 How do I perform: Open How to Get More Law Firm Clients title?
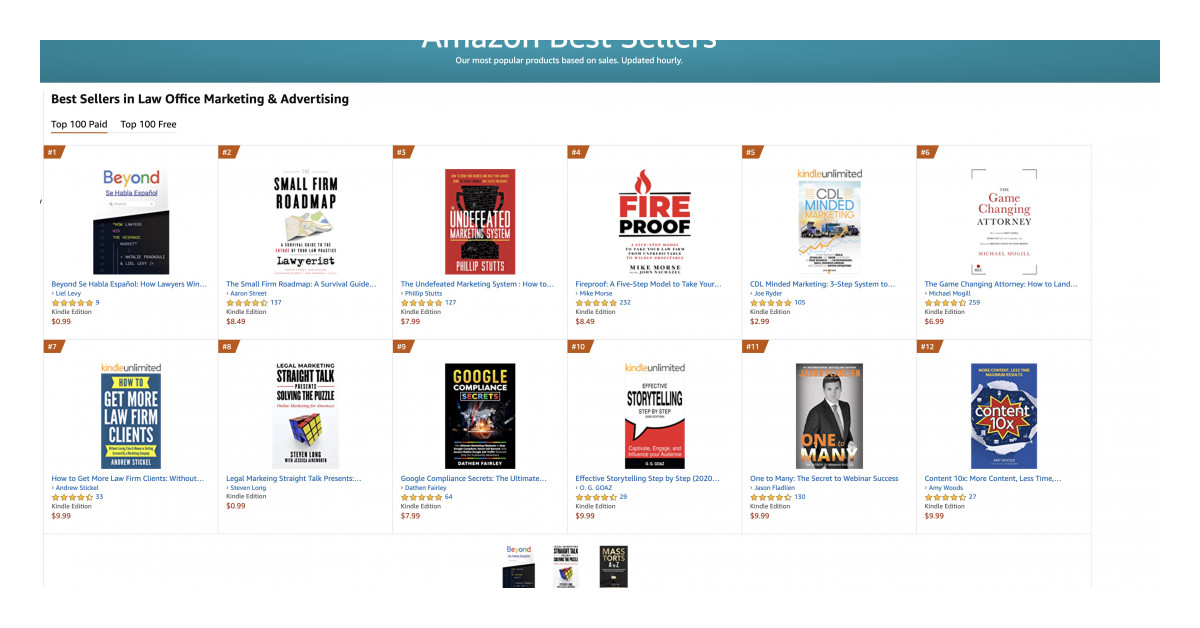(129, 479)
